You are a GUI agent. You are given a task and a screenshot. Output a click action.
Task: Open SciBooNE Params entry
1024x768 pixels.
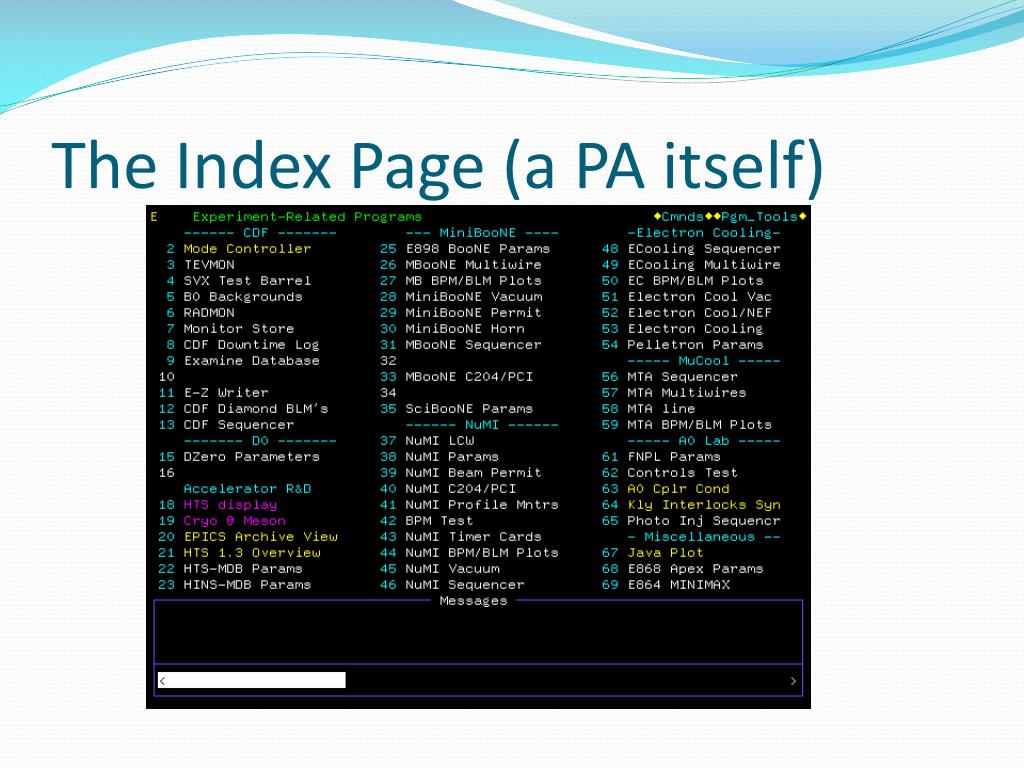coord(469,408)
